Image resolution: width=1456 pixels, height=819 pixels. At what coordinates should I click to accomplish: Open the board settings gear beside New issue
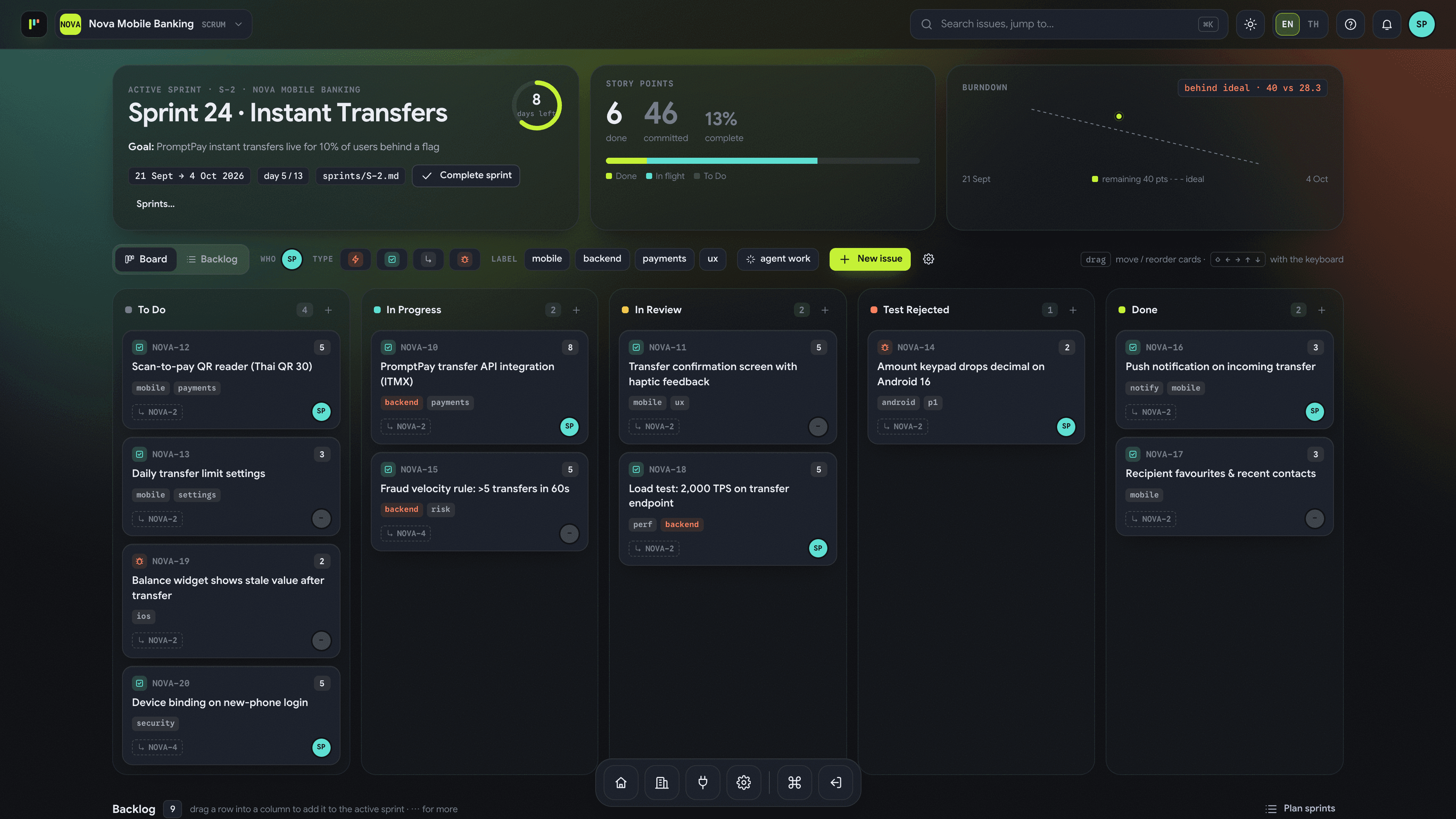928,259
